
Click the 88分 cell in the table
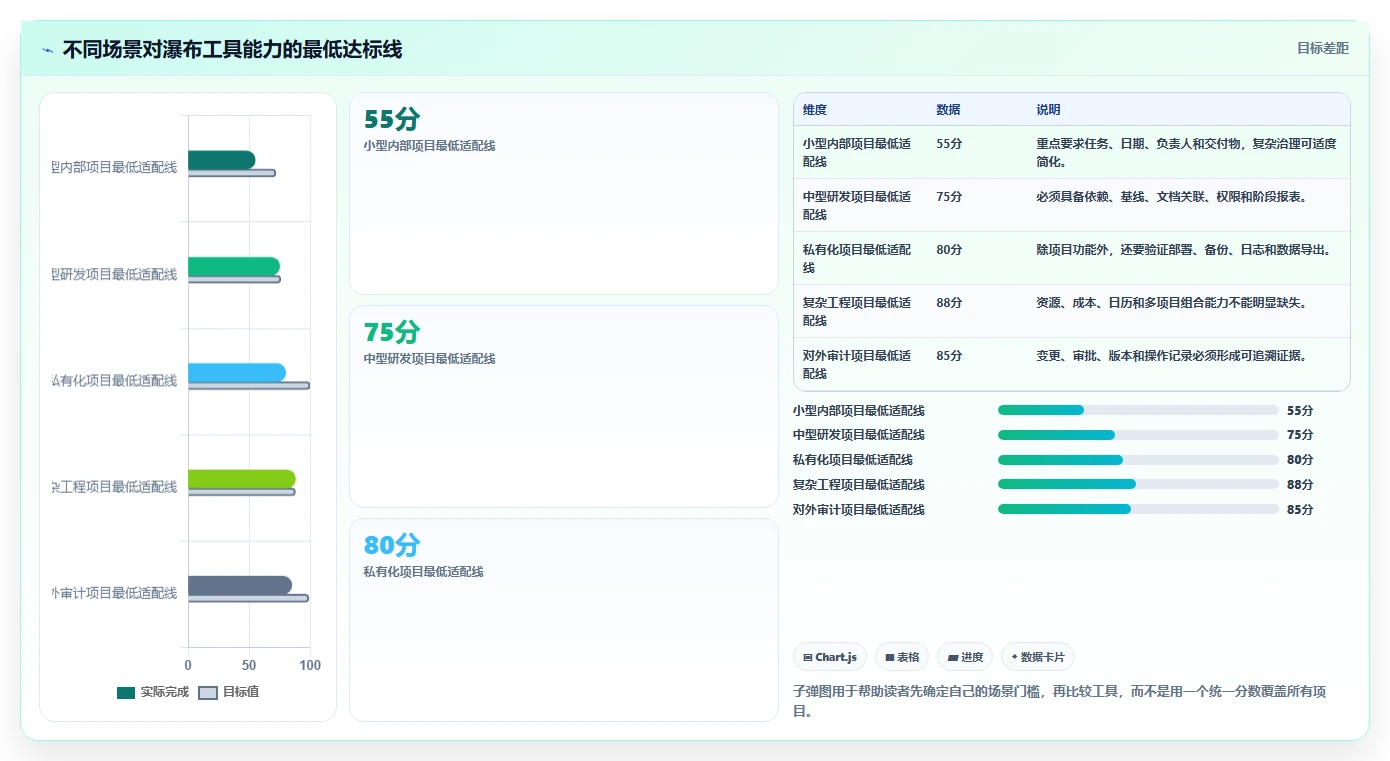[x=949, y=303]
